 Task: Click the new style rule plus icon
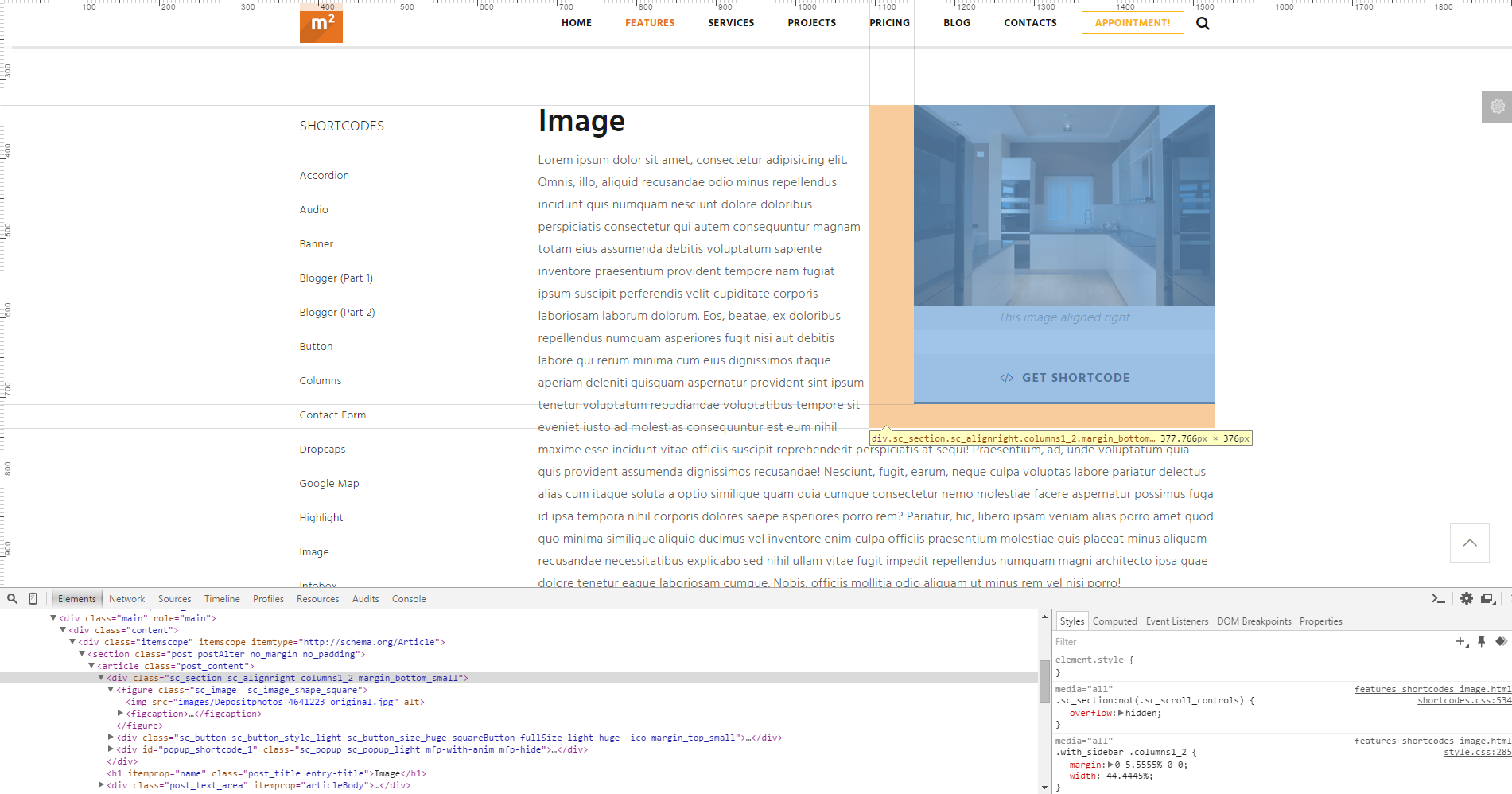click(1461, 642)
